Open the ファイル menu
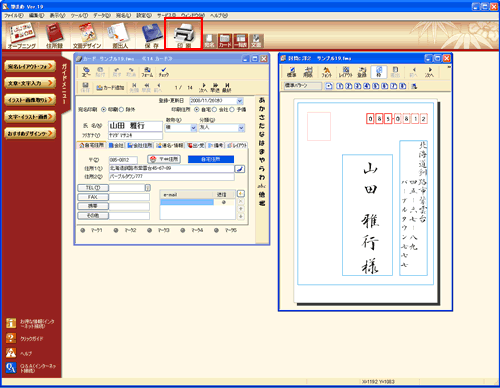This screenshot has width=500, height=388. coord(14,15)
